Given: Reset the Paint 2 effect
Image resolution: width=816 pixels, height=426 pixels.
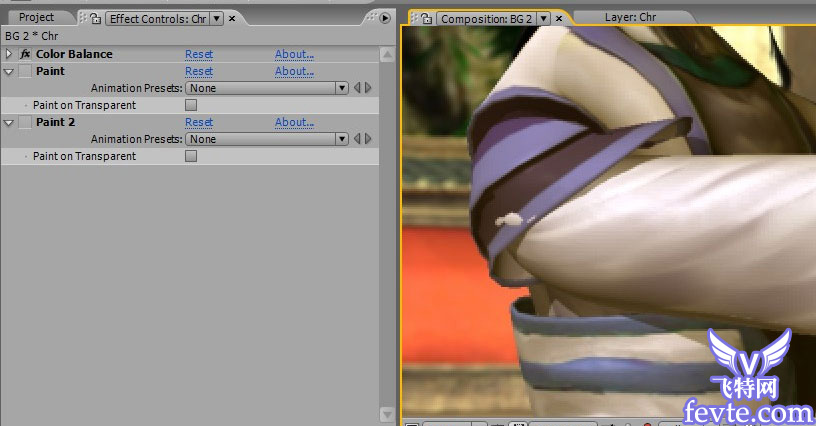Looking at the screenshot, I should click(199, 122).
